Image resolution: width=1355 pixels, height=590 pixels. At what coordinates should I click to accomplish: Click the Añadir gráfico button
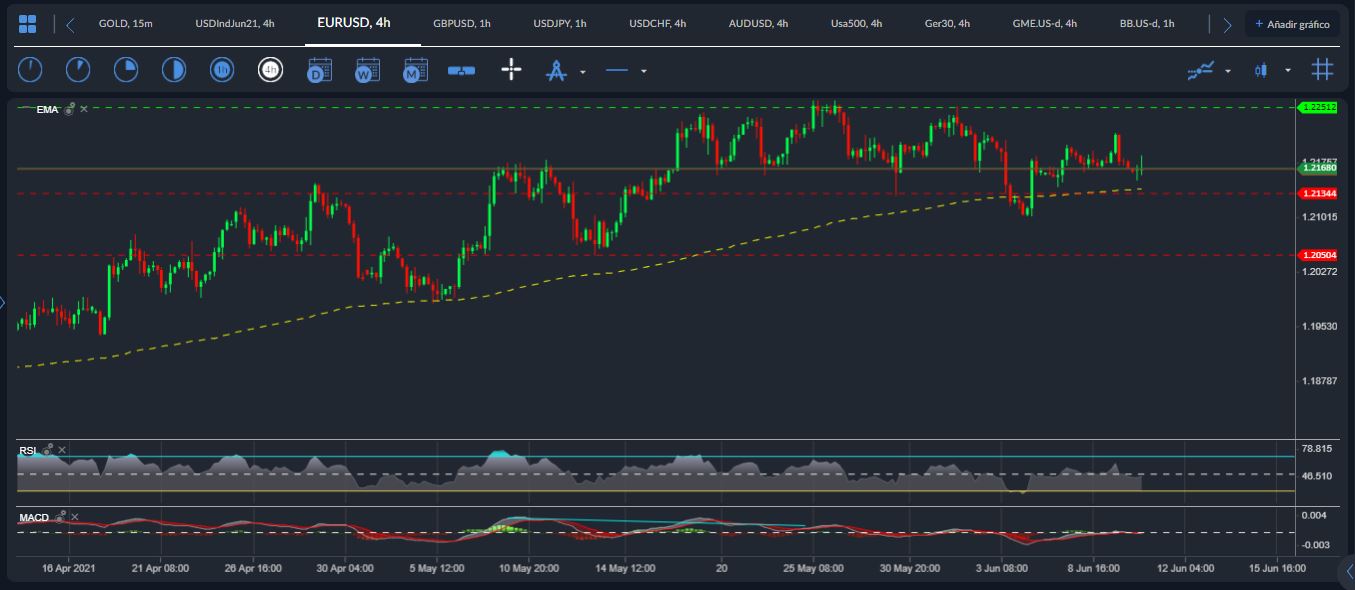click(1292, 24)
